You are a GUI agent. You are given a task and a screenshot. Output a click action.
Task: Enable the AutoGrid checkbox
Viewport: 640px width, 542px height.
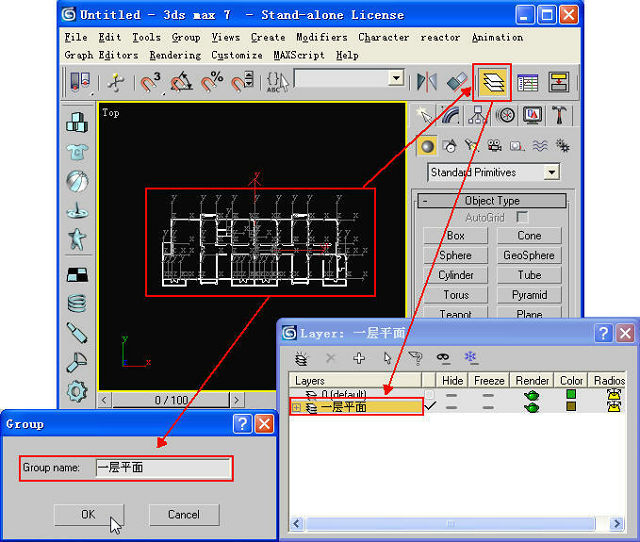pos(522,217)
